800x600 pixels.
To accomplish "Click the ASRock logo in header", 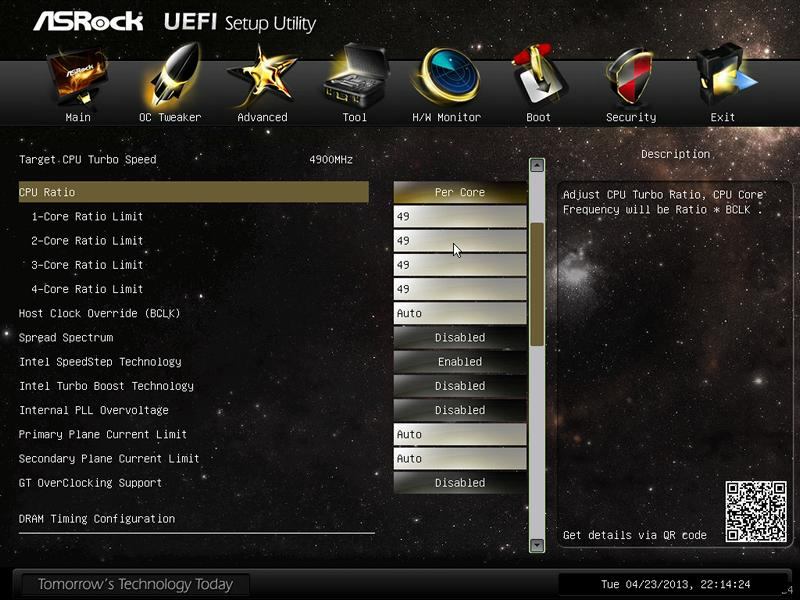I will 88,21.
